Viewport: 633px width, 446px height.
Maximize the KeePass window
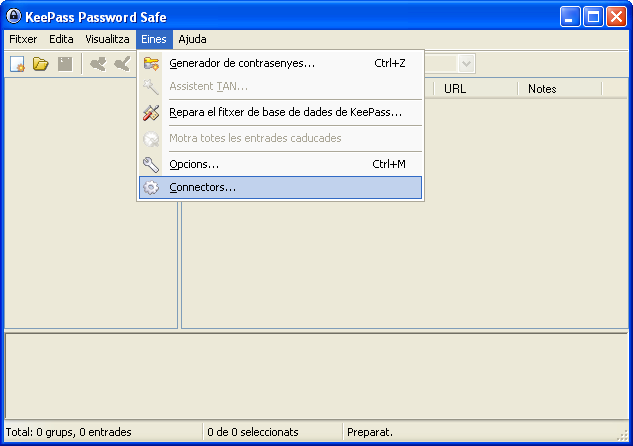593,17
